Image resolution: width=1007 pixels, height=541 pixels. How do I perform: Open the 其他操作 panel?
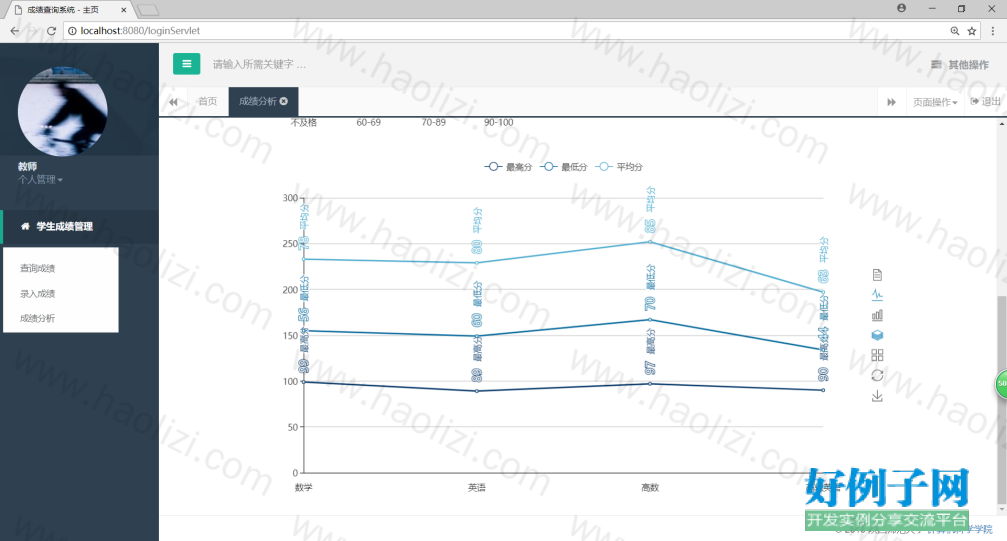point(960,65)
